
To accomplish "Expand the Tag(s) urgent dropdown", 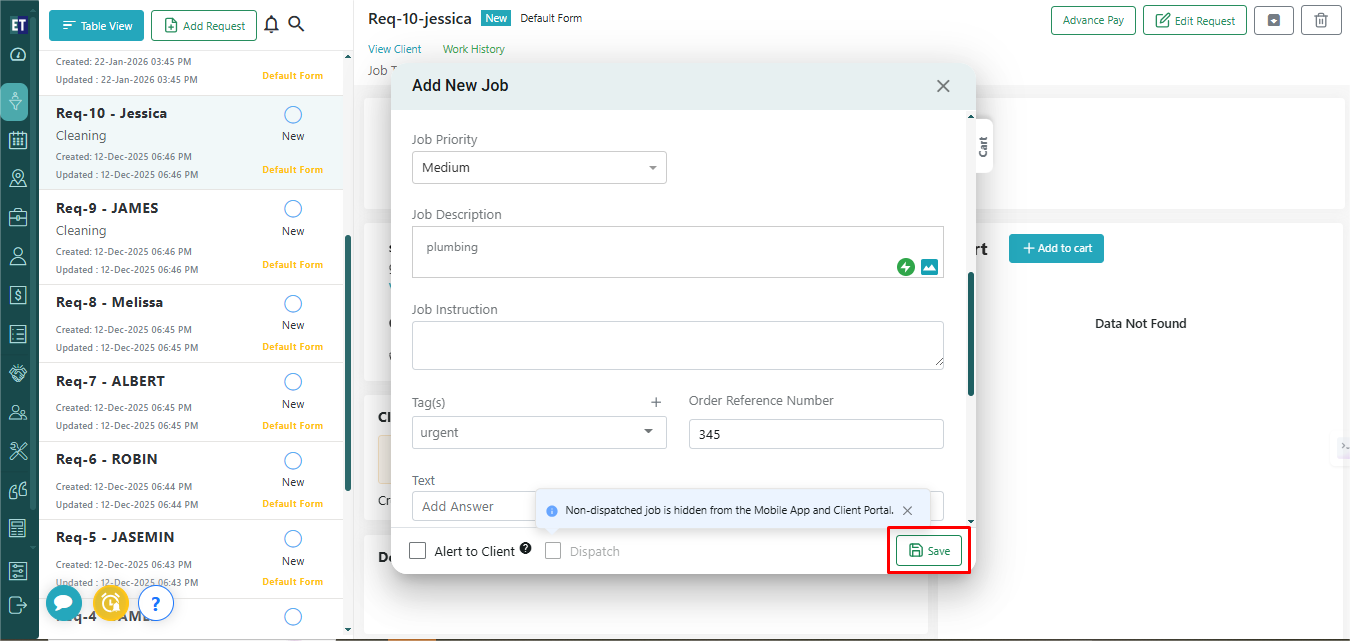I will [539, 432].
